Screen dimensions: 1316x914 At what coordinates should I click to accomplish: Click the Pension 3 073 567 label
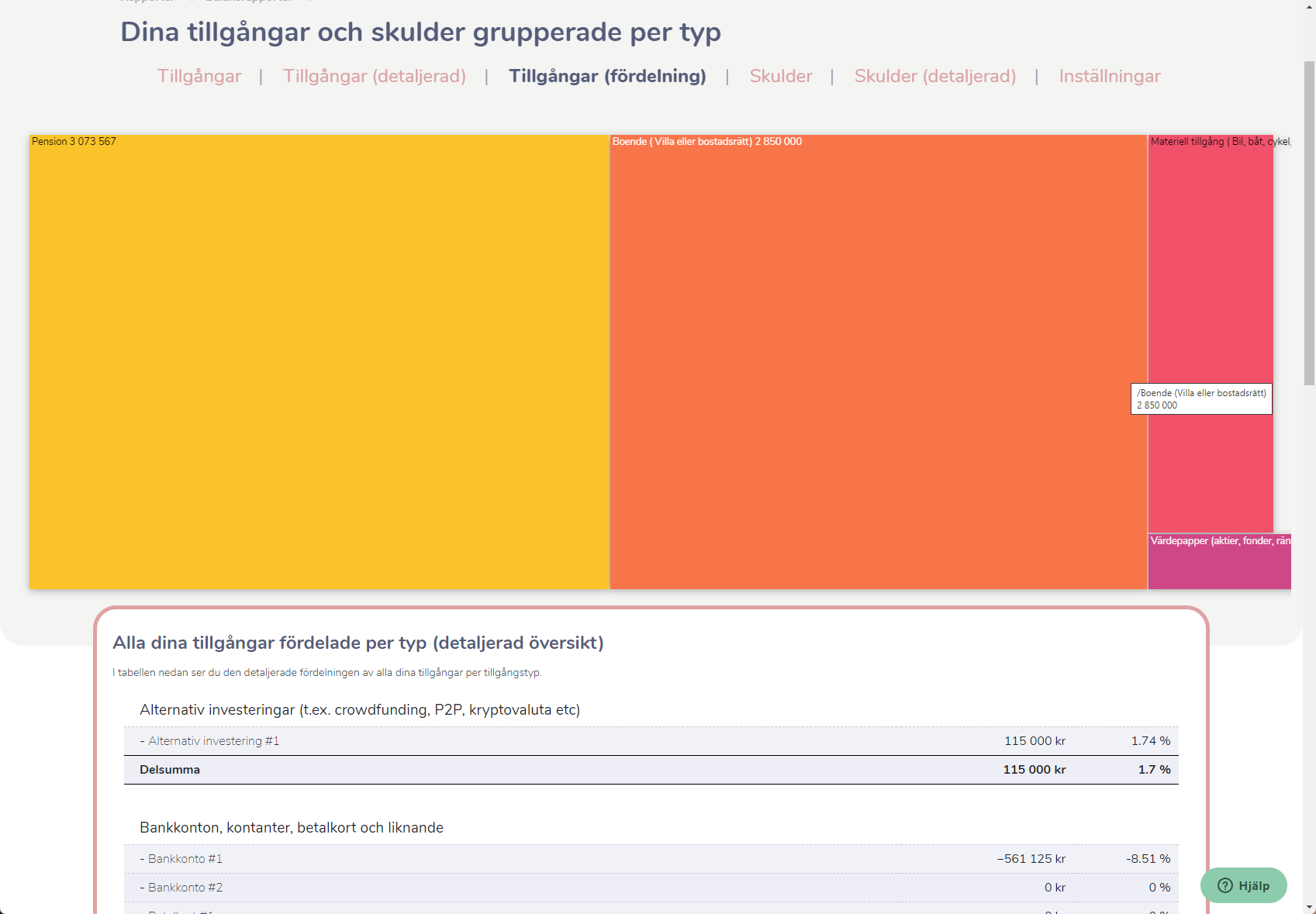pyautogui.click(x=74, y=141)
